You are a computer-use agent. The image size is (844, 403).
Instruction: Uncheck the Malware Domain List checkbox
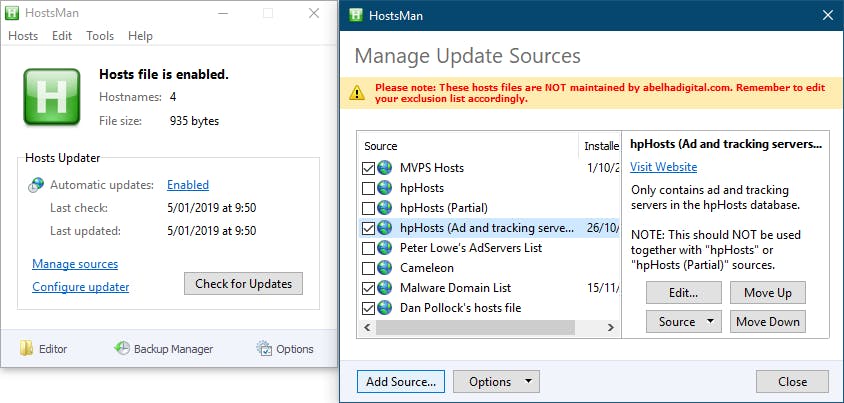coord(368,288)
